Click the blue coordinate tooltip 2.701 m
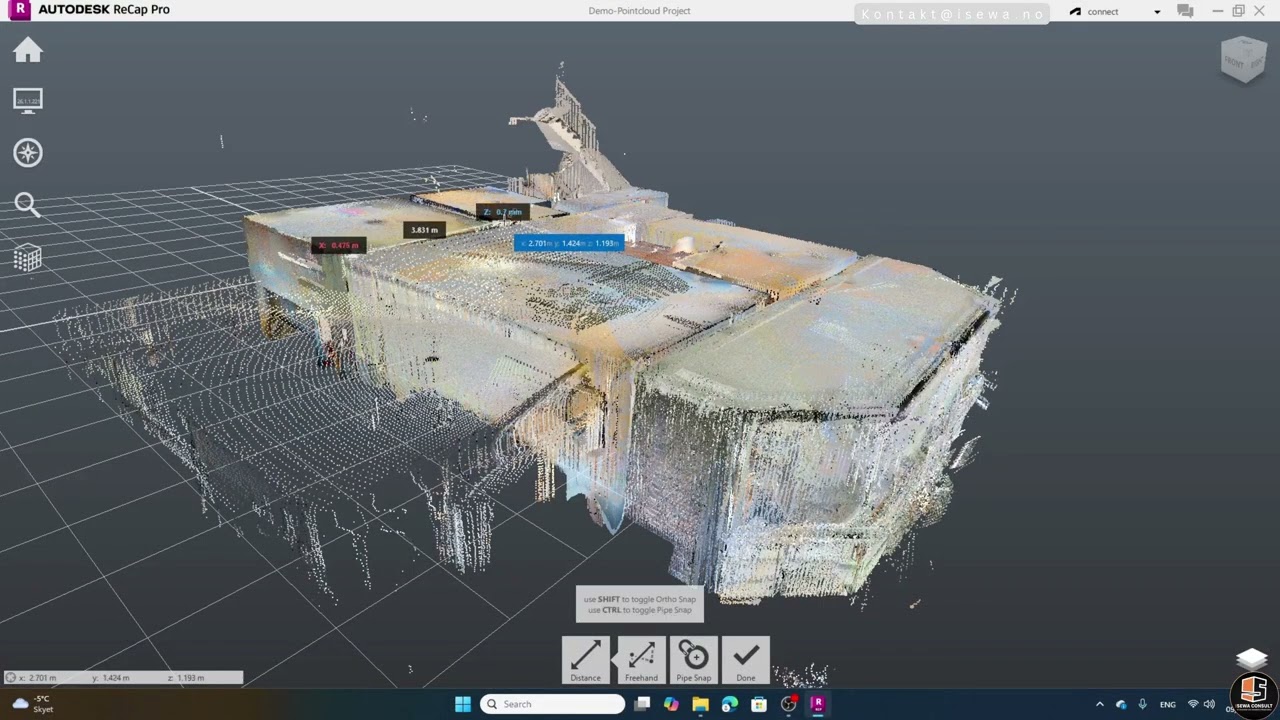 [569, 243]
